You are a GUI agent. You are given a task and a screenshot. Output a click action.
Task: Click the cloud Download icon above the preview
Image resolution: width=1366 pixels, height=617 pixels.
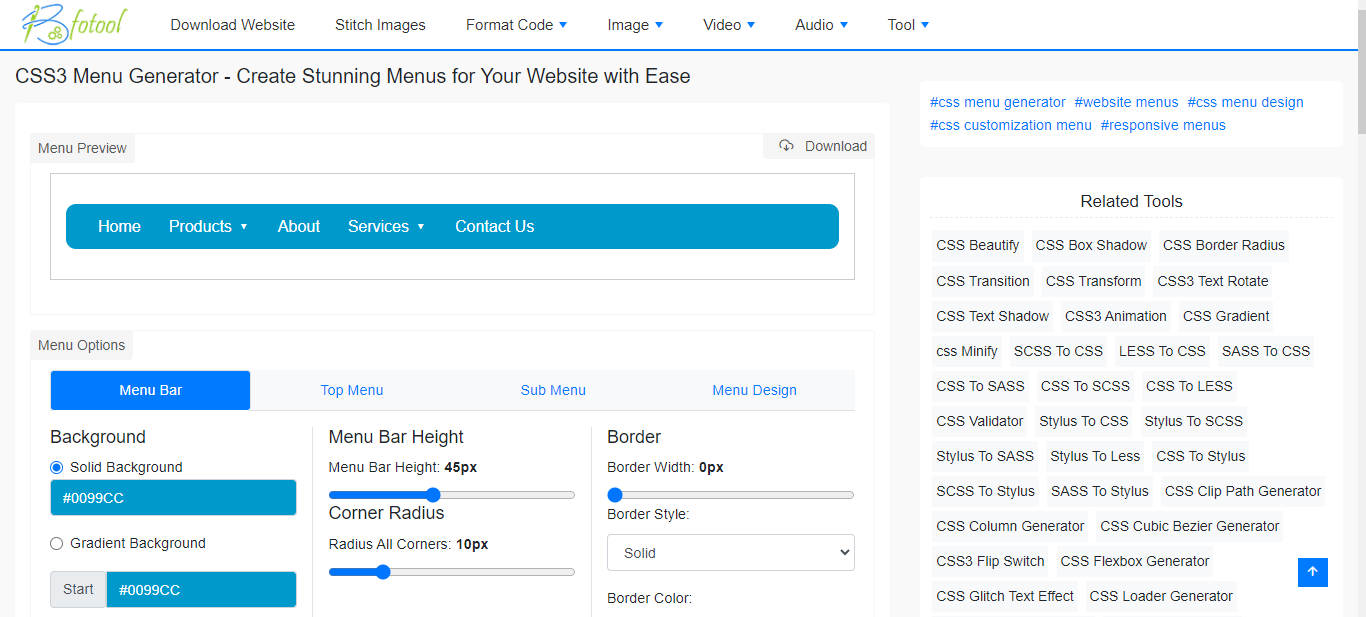pos(788,146)
